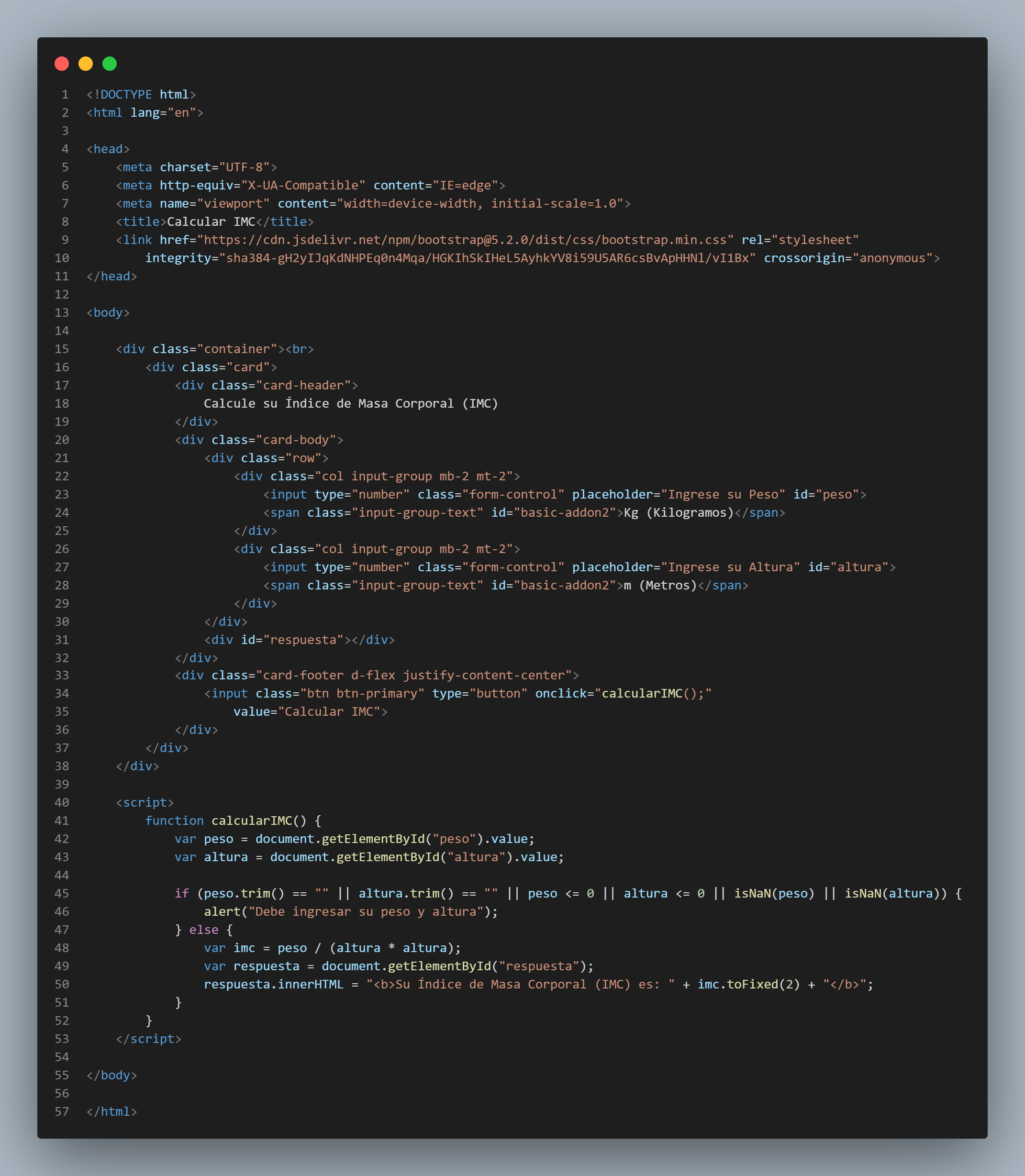Click the 'card-footer d-flex justify-content-center' class
The image size is (1025, 1176).
413,676
